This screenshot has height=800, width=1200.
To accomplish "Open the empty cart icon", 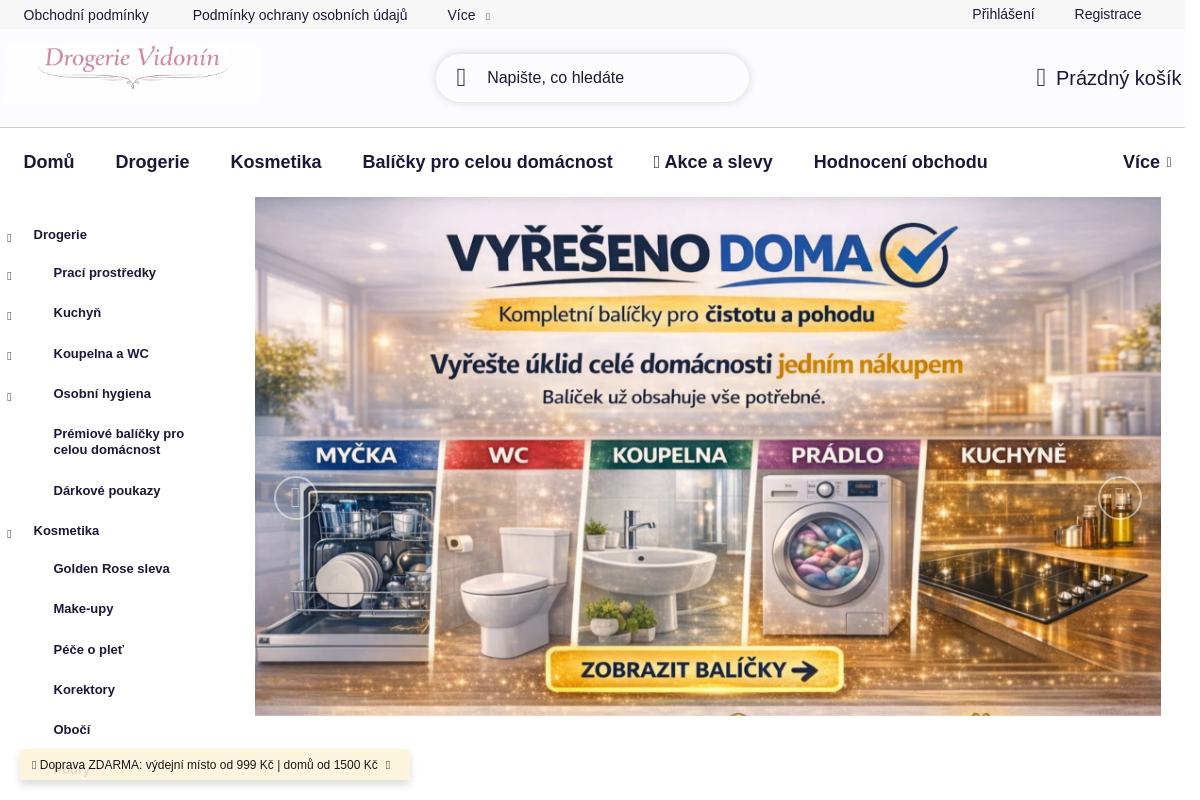I will 1041,78.
